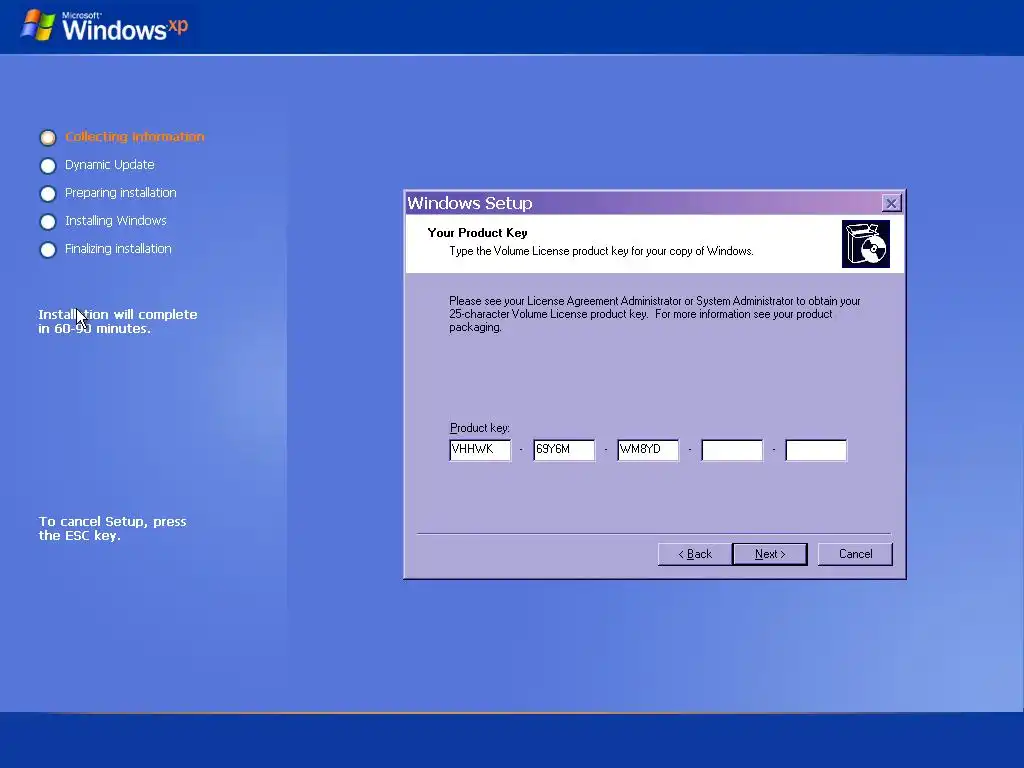Click the 'Installation will complete' time estimate text
The width and height of the screenshot is (1024, 768).
click(118, 321)
